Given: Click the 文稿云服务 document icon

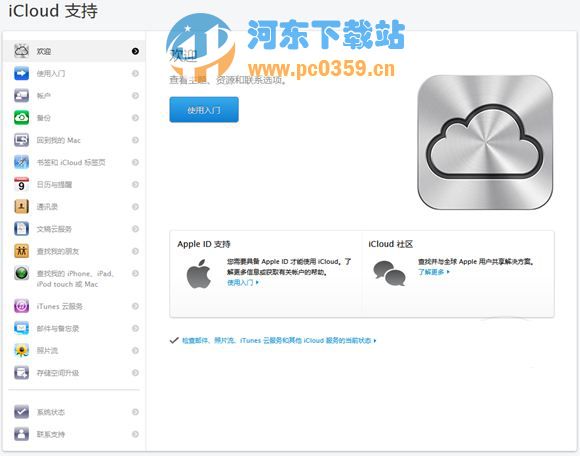Looking at the screenshot, I should pos(21,229).
